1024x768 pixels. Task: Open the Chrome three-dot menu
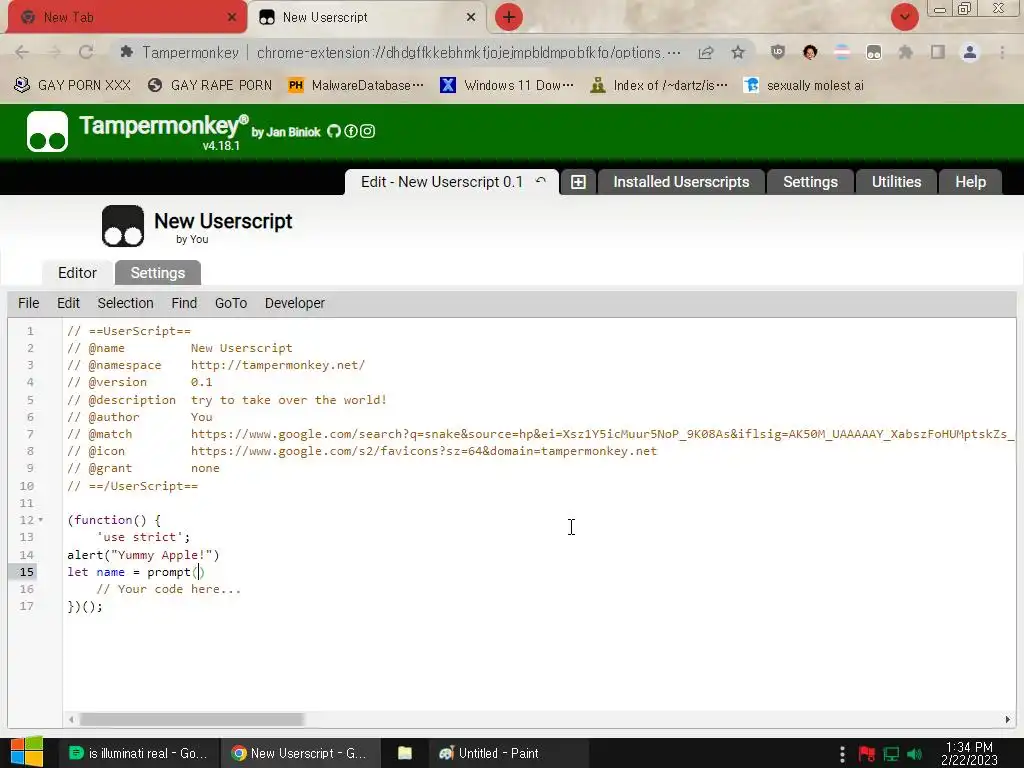(x=1002, y=52)
